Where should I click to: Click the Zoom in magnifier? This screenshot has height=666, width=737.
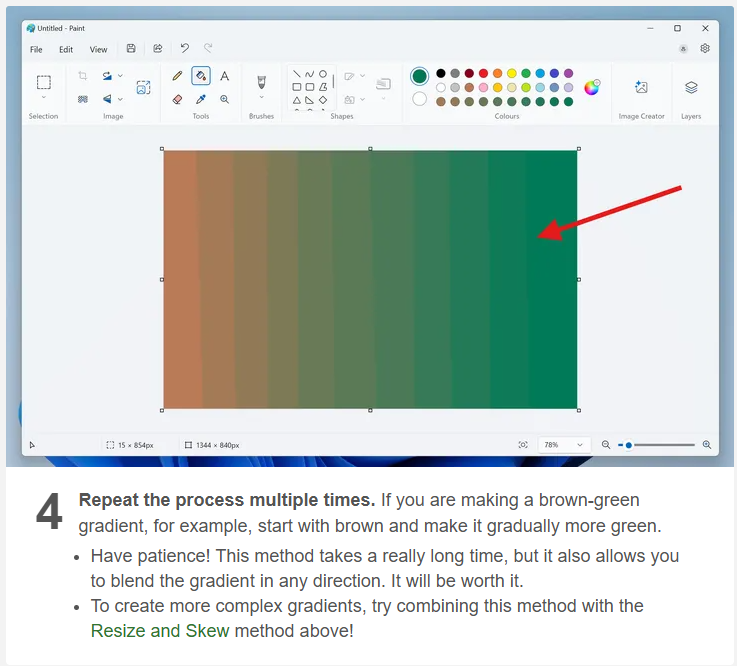pyautogui.click(x=706, y=445)
